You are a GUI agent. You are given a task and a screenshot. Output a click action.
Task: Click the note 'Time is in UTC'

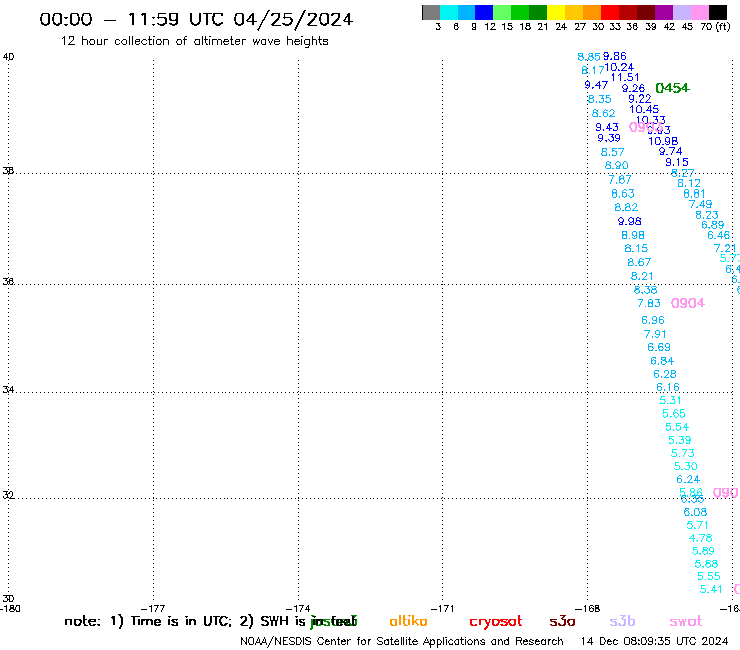[x=181, y=621]
